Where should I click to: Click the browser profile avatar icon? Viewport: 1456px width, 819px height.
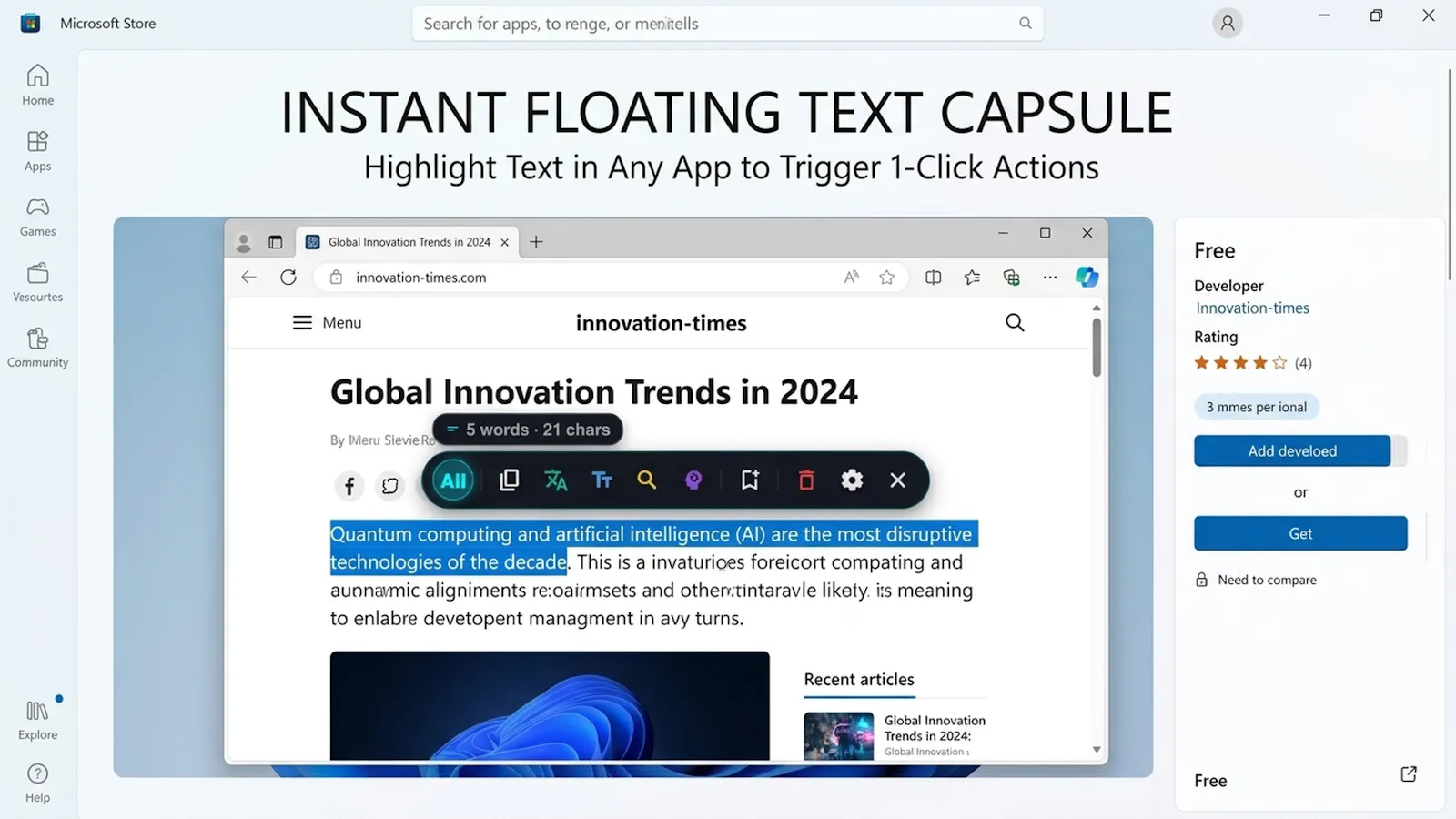(x=243, y=242)
